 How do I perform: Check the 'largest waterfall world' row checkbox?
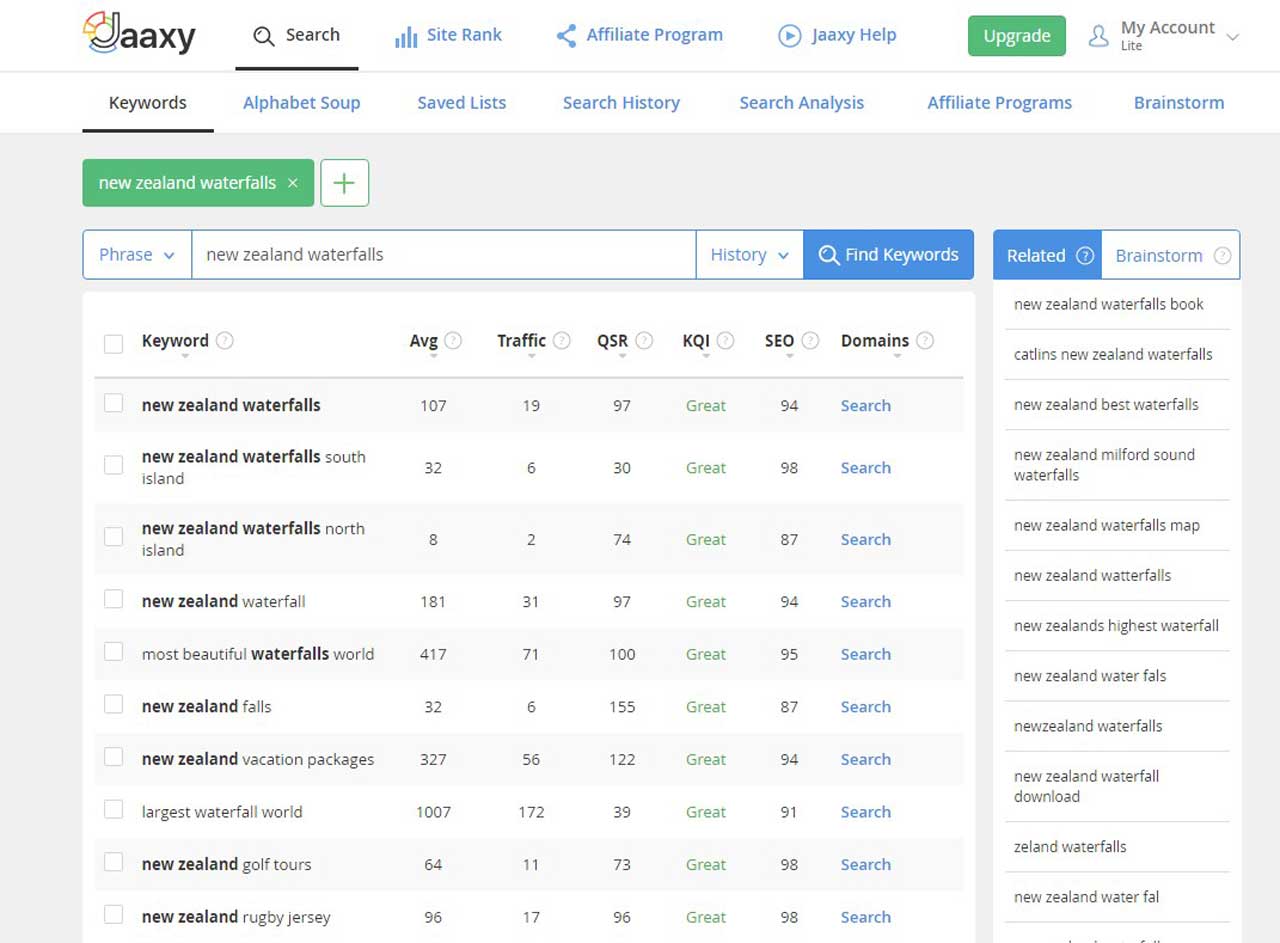tap(114, 809)
